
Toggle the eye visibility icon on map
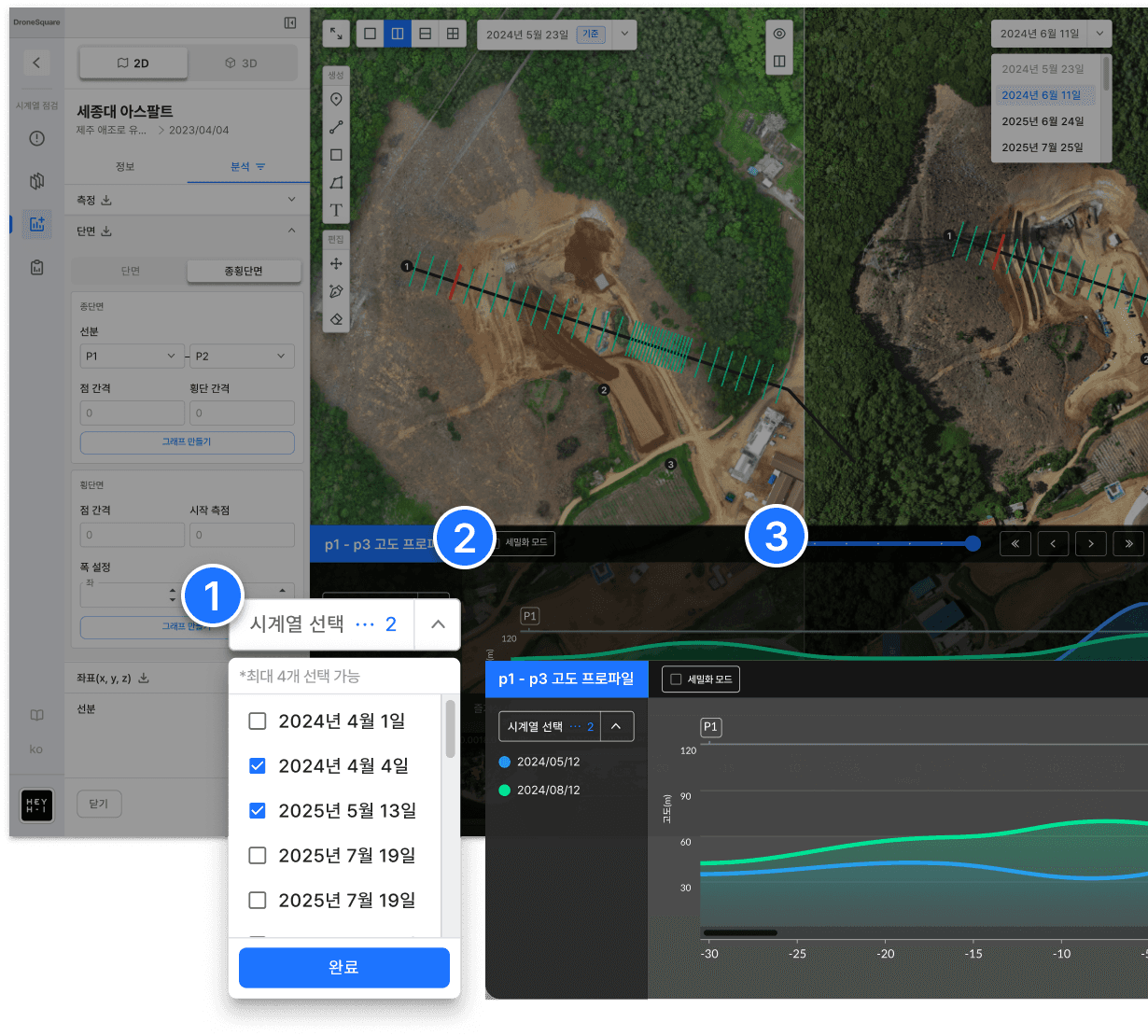(x=779, y=34)
